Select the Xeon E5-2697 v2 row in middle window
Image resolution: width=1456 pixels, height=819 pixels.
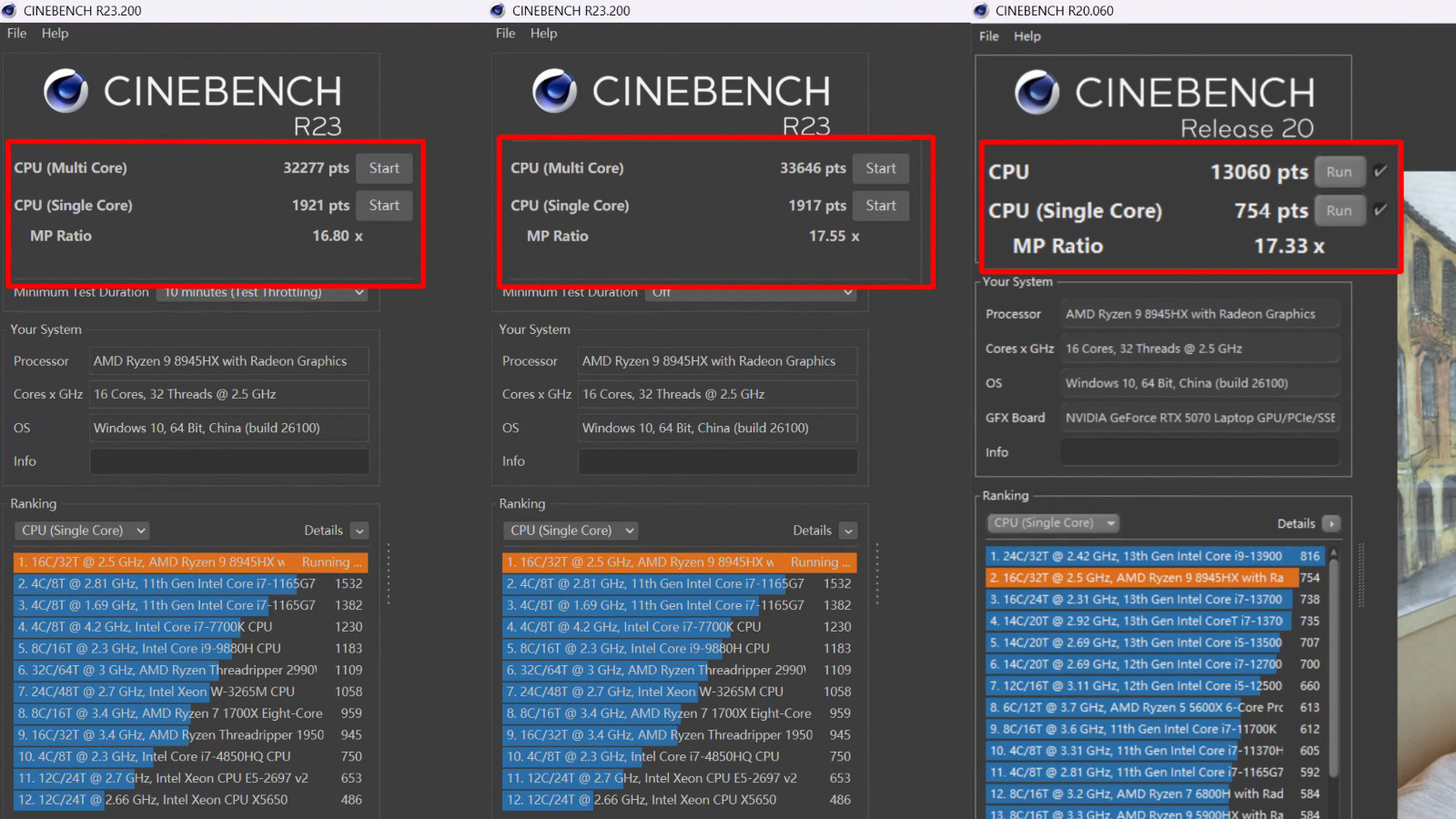(x=679, y=779)
